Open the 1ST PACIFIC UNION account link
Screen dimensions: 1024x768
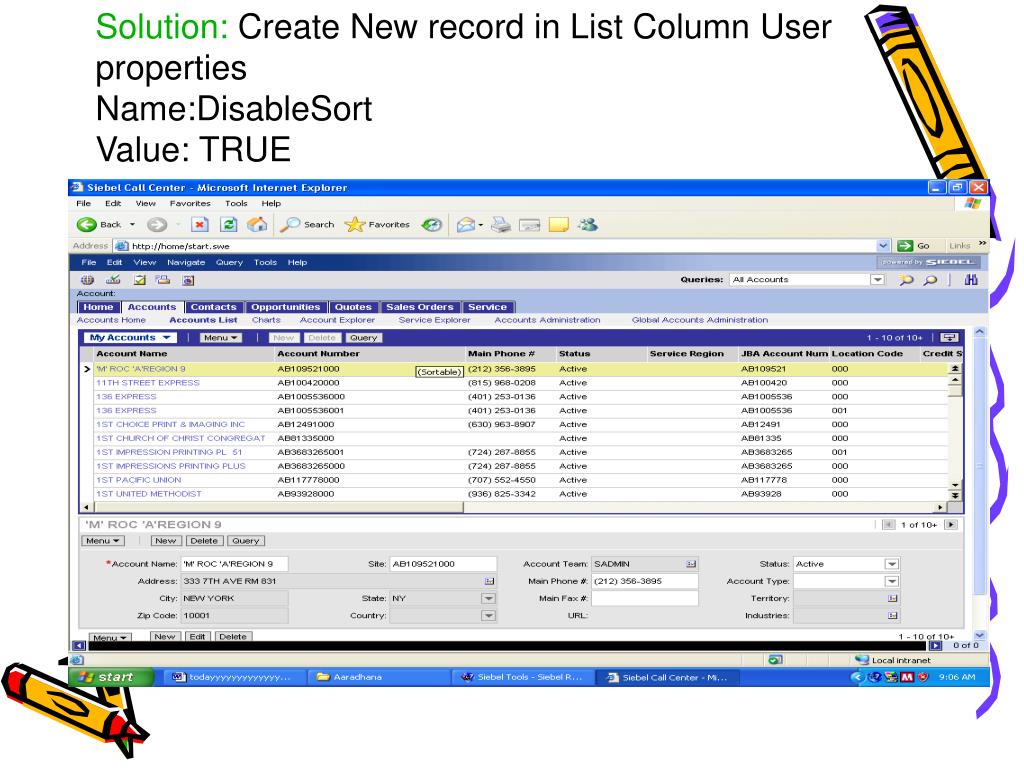click(x=139, y=480)
